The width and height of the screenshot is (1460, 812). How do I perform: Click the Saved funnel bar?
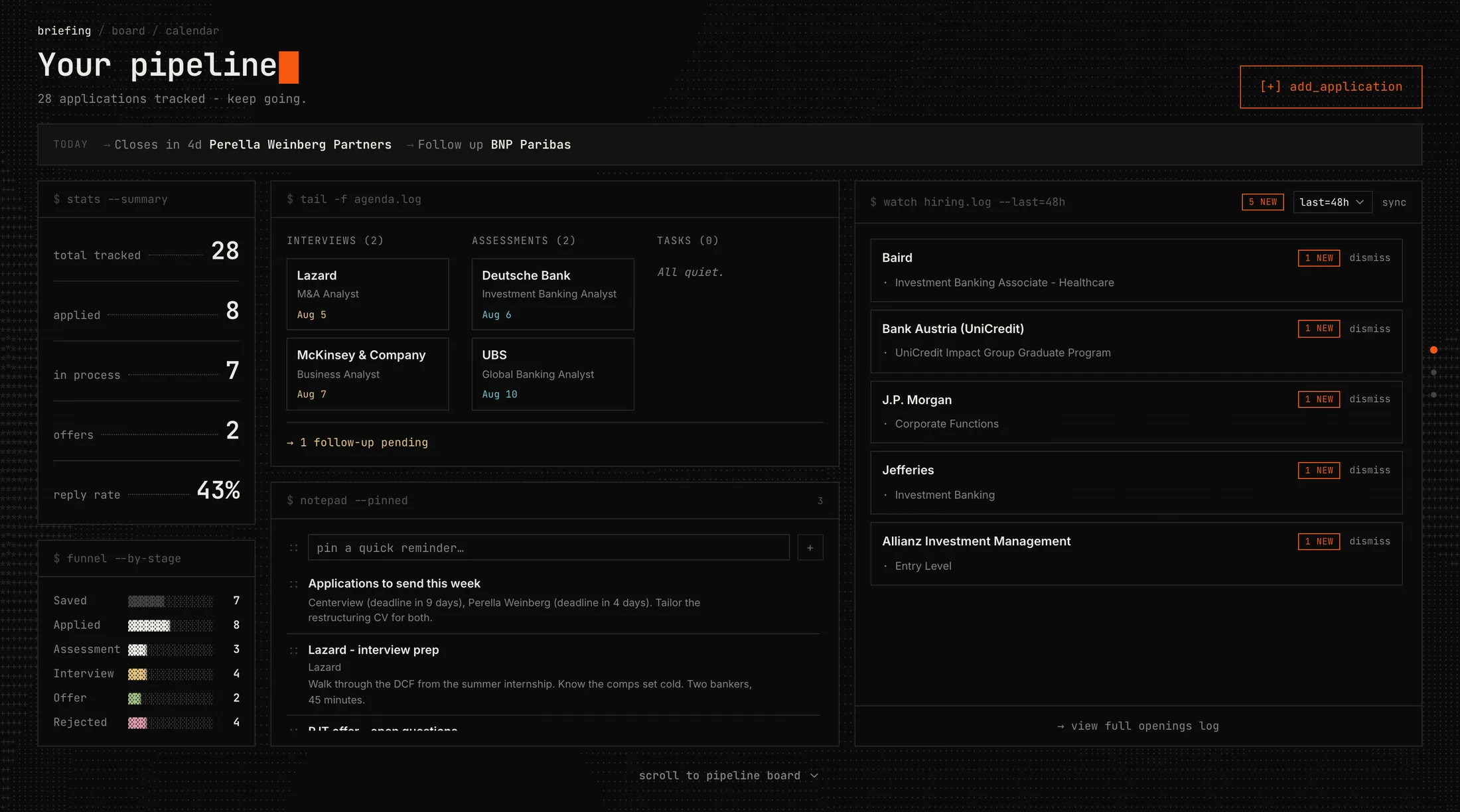171,602
